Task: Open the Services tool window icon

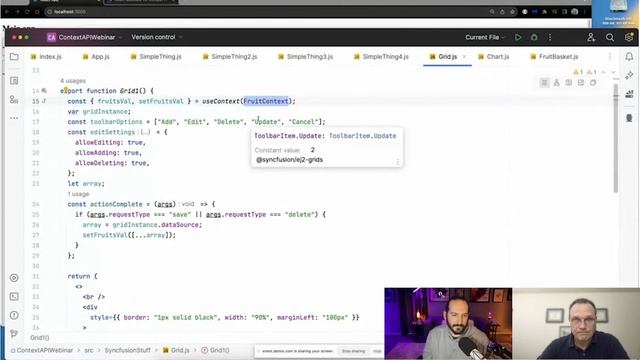Action: [x=14, y=278]
